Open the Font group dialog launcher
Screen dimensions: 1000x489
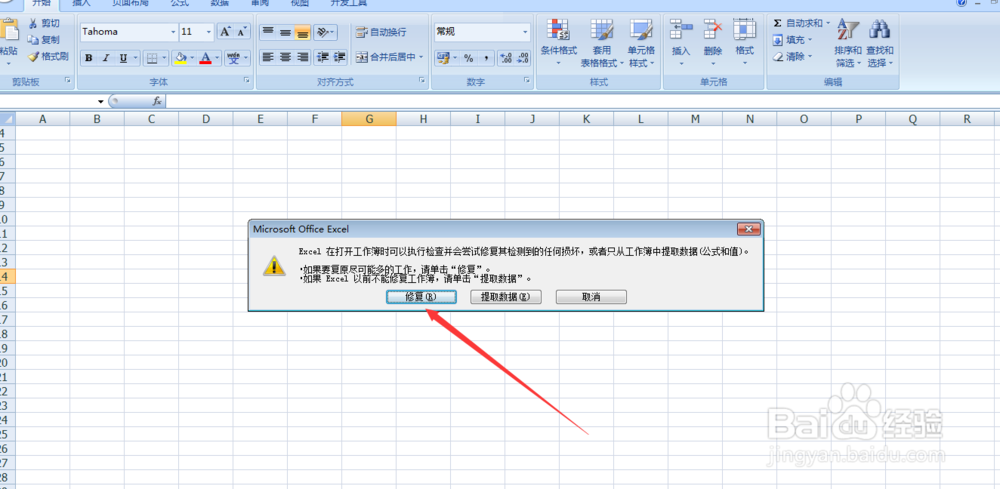[x=246, y=81]
